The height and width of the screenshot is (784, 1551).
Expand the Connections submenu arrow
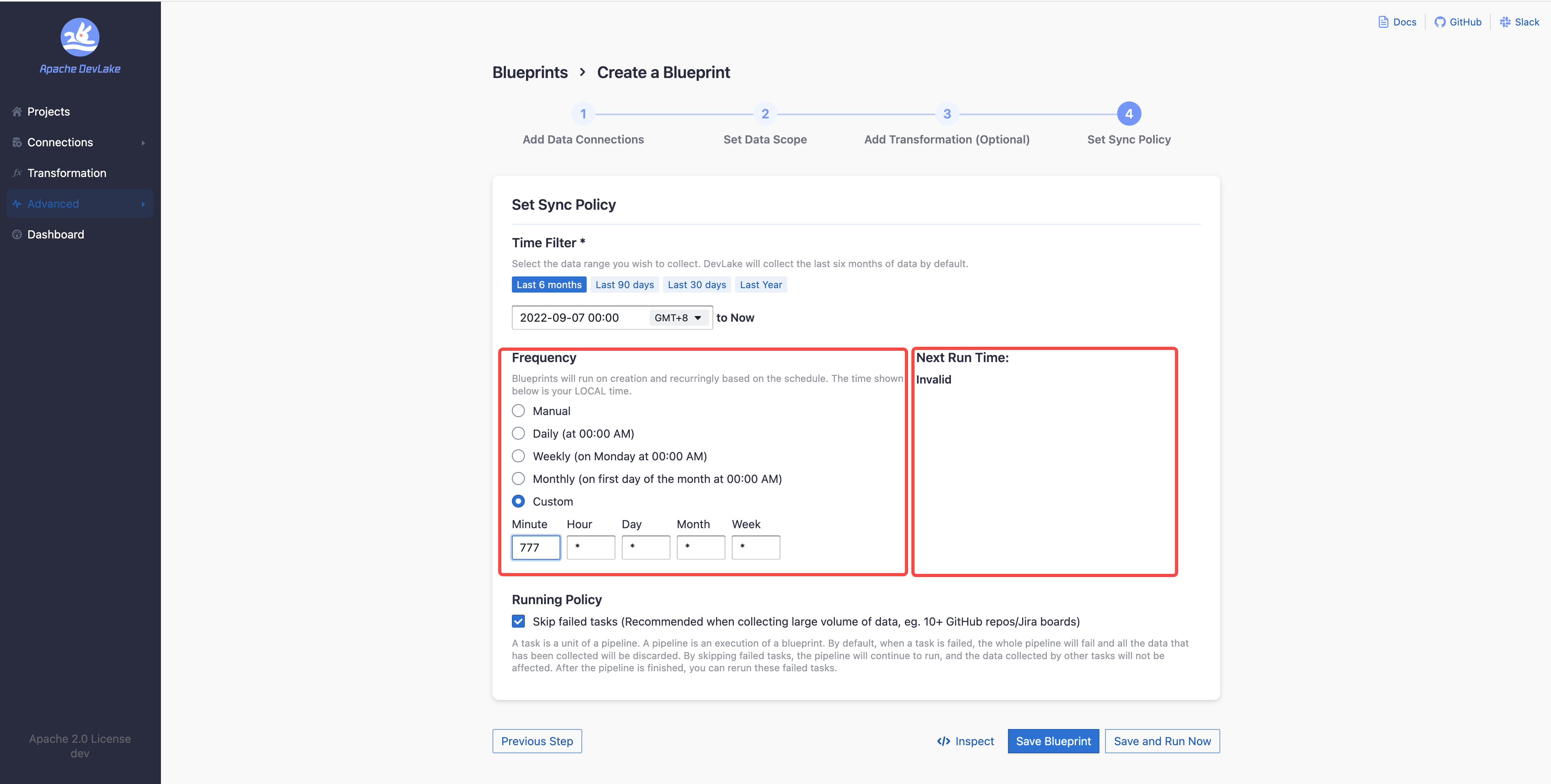(143, 143)
